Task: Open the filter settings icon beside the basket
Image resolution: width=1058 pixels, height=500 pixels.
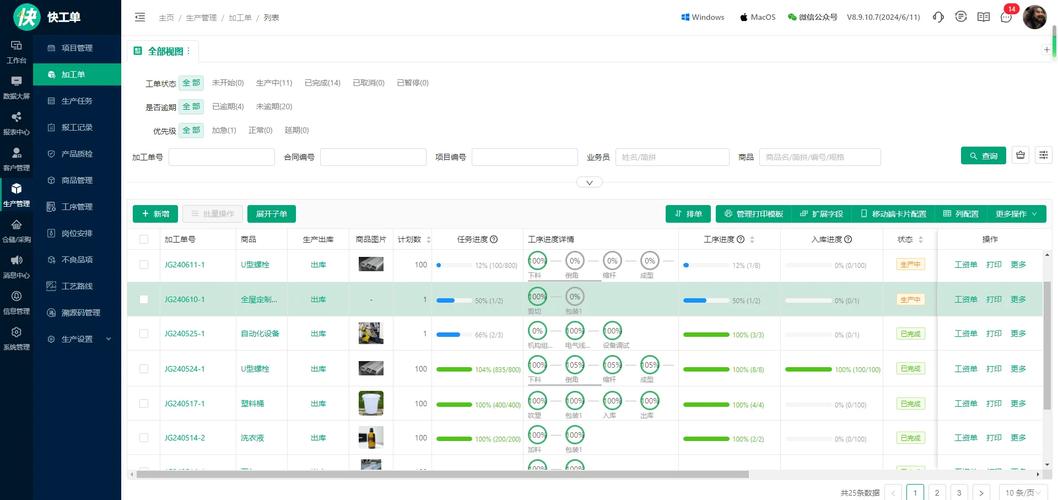Action: pos(1044,155)
